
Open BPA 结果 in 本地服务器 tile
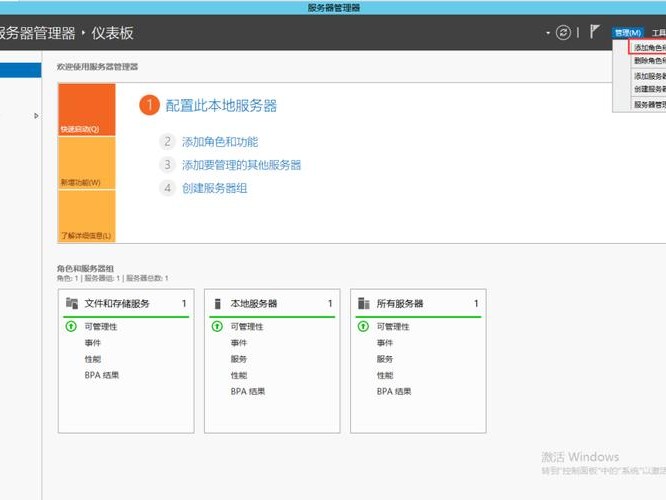pyautogui.click(x=248, y=391)
